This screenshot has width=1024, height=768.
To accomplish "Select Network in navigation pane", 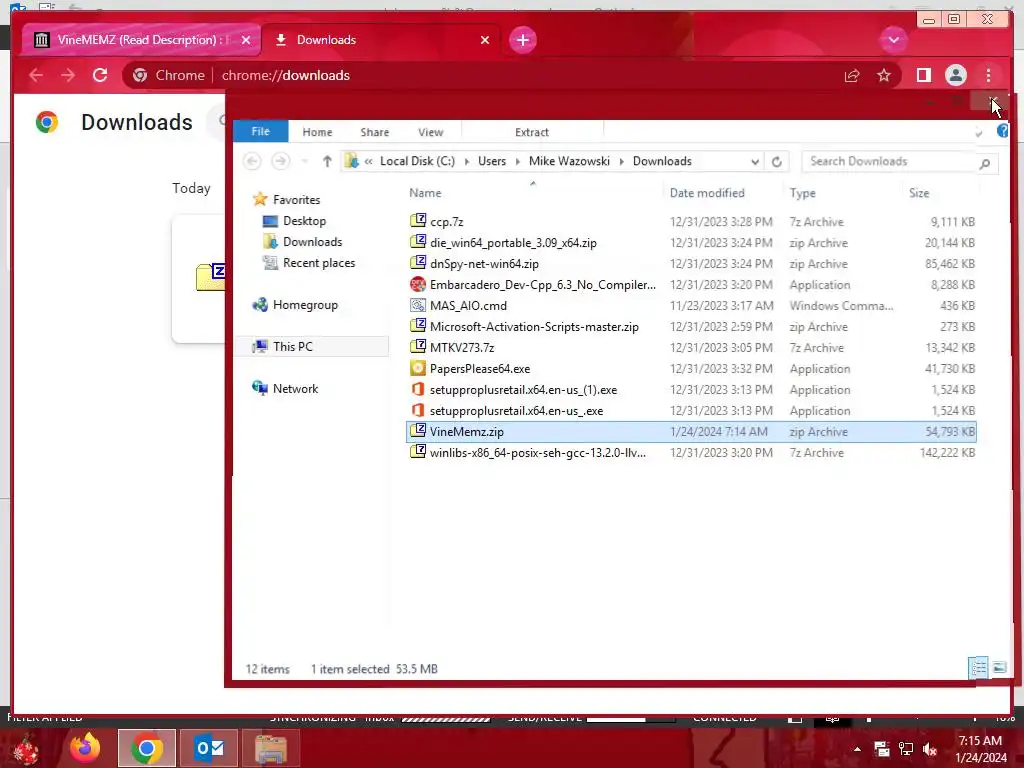I will 295,389.
